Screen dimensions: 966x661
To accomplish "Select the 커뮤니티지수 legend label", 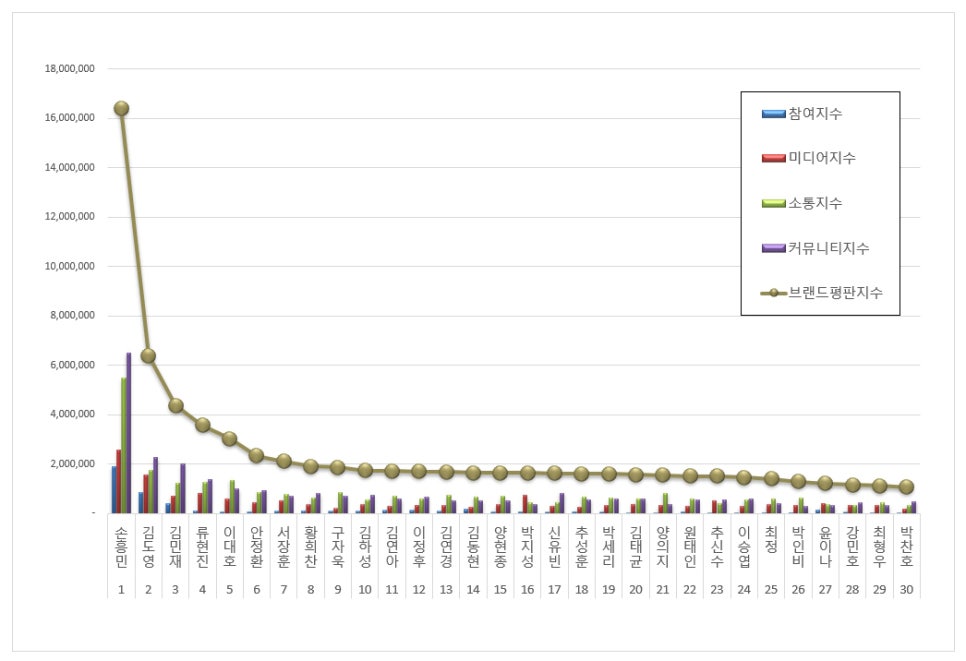I will pos(829,248).
